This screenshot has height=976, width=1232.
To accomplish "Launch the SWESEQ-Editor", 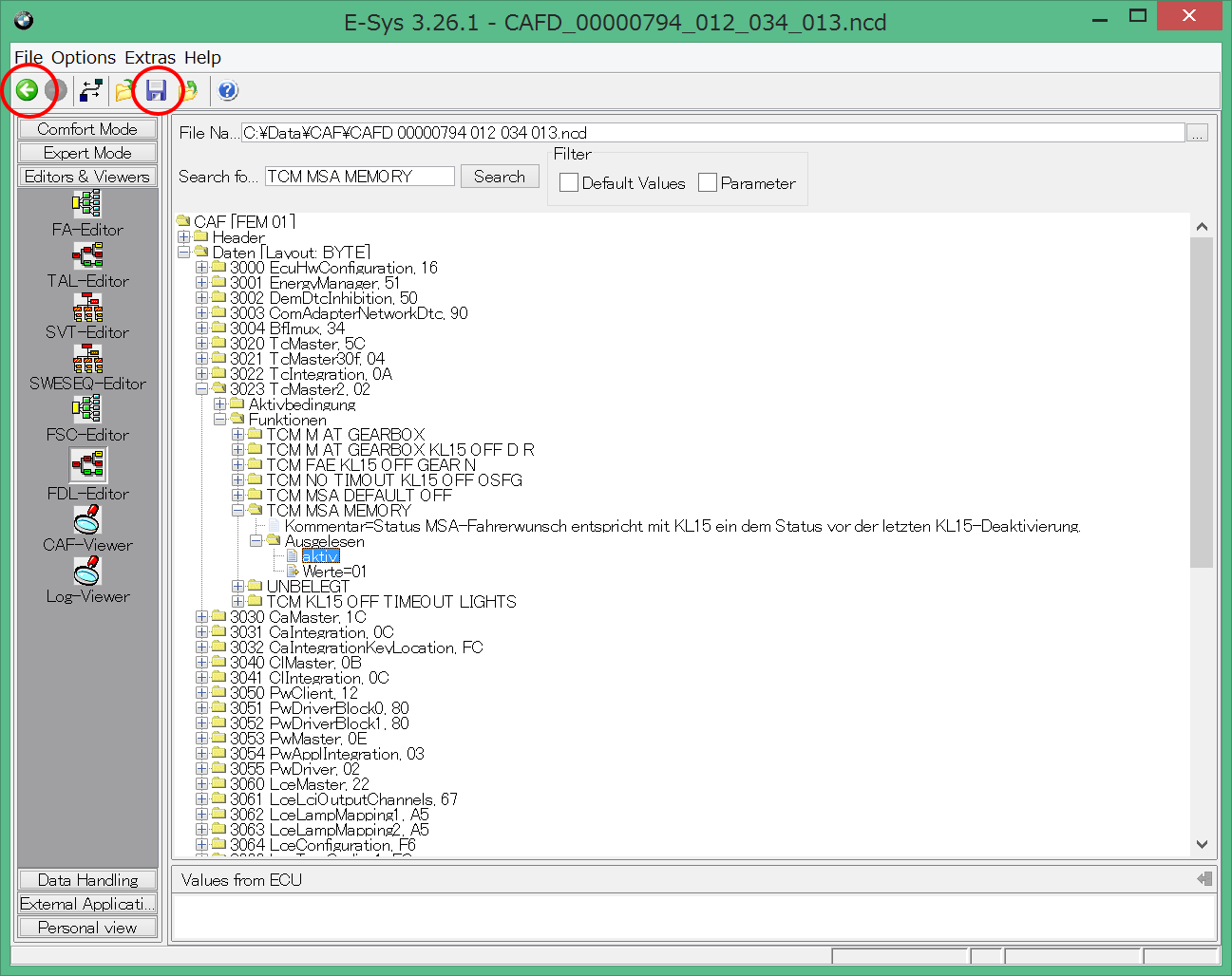I will pyautogui.click(x=87, y=368).
